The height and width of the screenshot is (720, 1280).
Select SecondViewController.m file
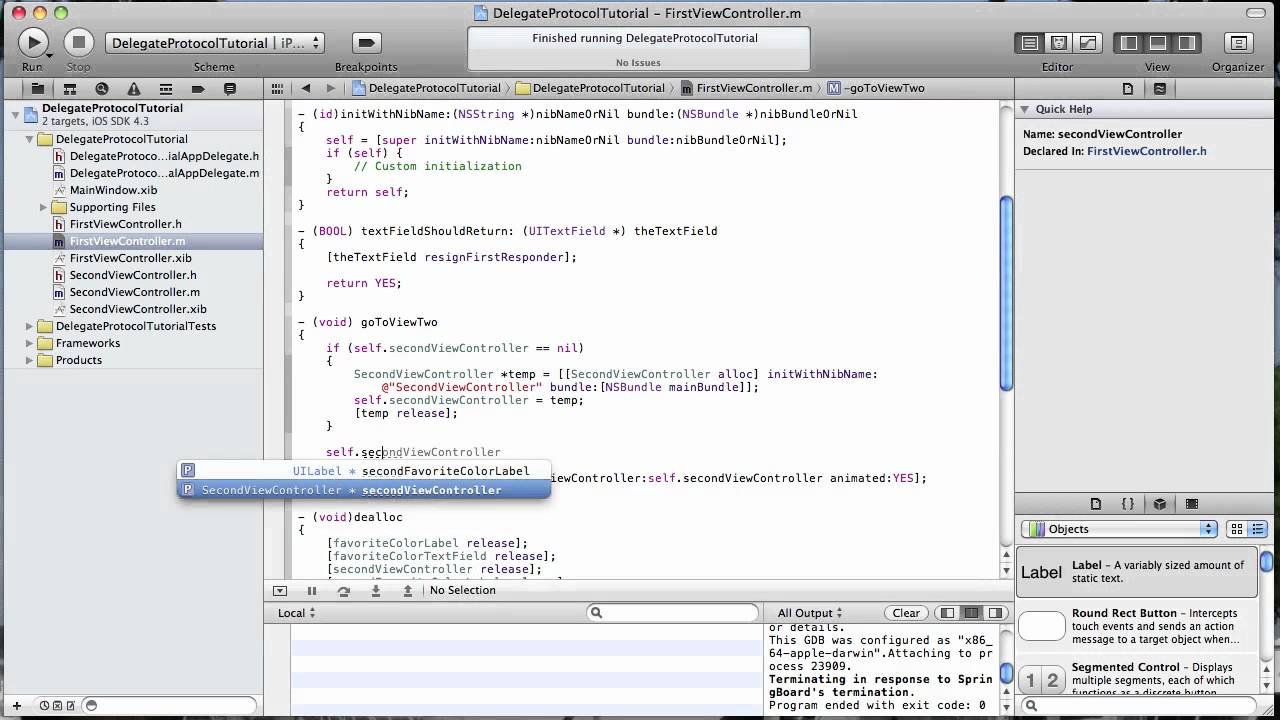click(x=134, y=292)
